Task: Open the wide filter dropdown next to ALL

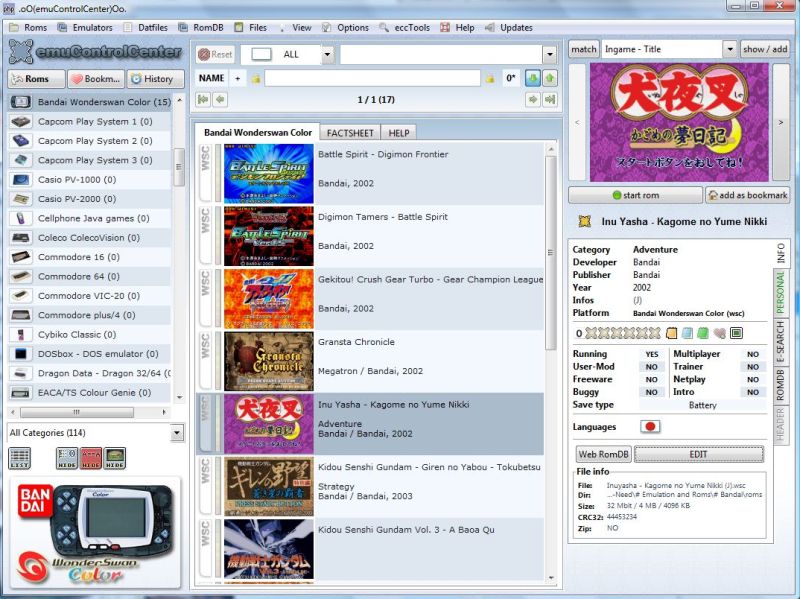Action: tap(549, 55)
